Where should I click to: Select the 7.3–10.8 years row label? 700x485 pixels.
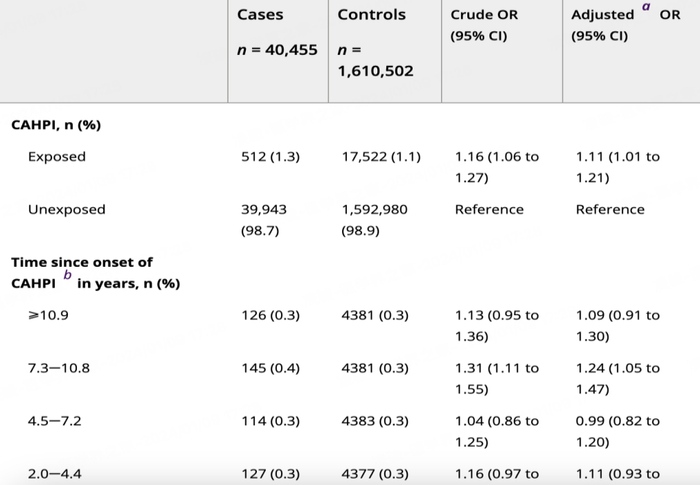point(59,368)
